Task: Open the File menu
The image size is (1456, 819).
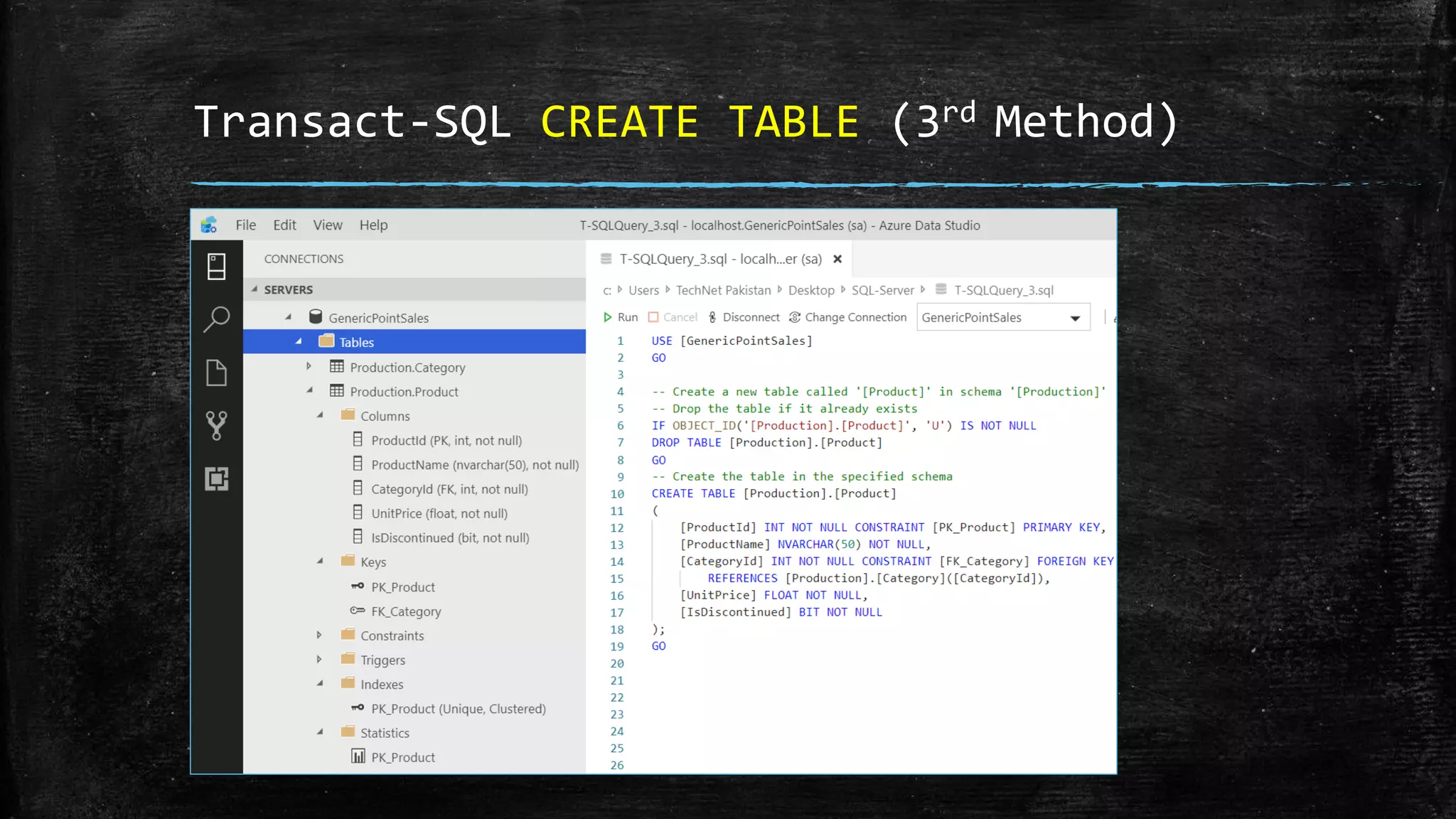Action: click(246, 225)
